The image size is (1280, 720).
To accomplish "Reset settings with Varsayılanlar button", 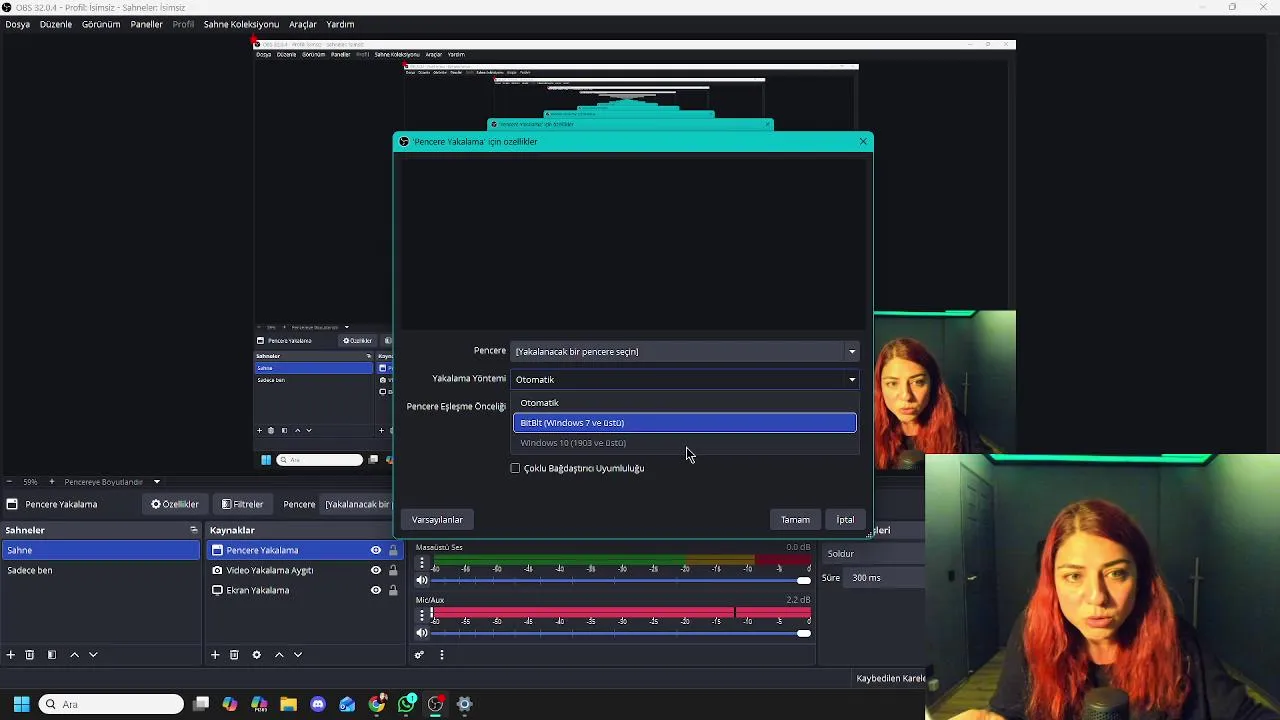I will pos(437,520).
